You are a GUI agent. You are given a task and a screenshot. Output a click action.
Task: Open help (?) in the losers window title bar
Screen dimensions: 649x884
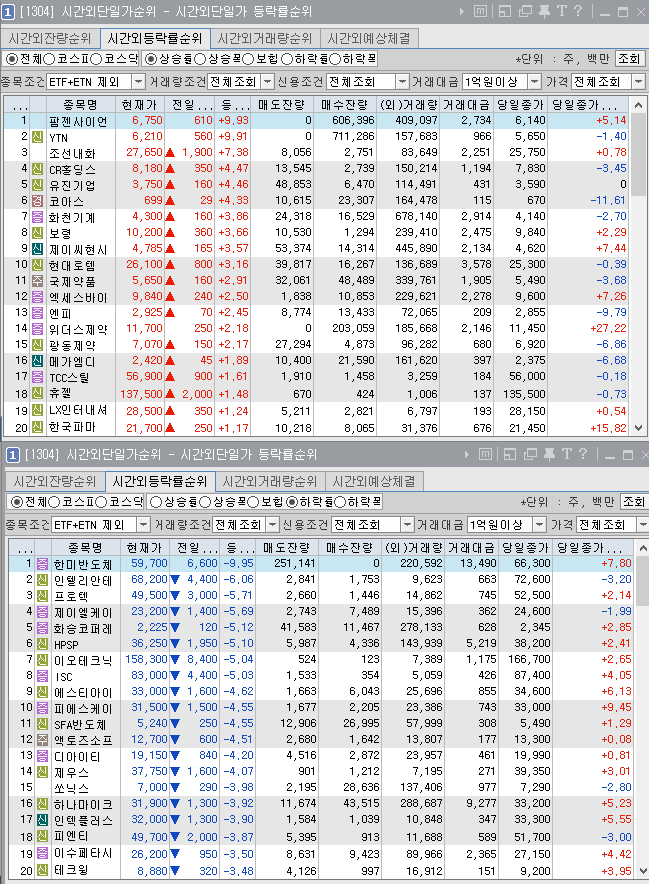point(583,454)
